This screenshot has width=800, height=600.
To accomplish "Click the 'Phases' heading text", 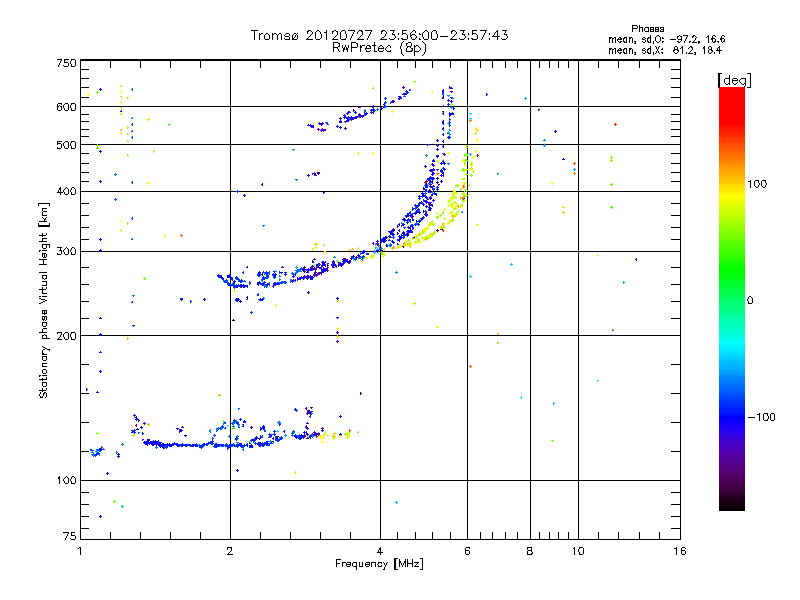I will click(647, 29).
